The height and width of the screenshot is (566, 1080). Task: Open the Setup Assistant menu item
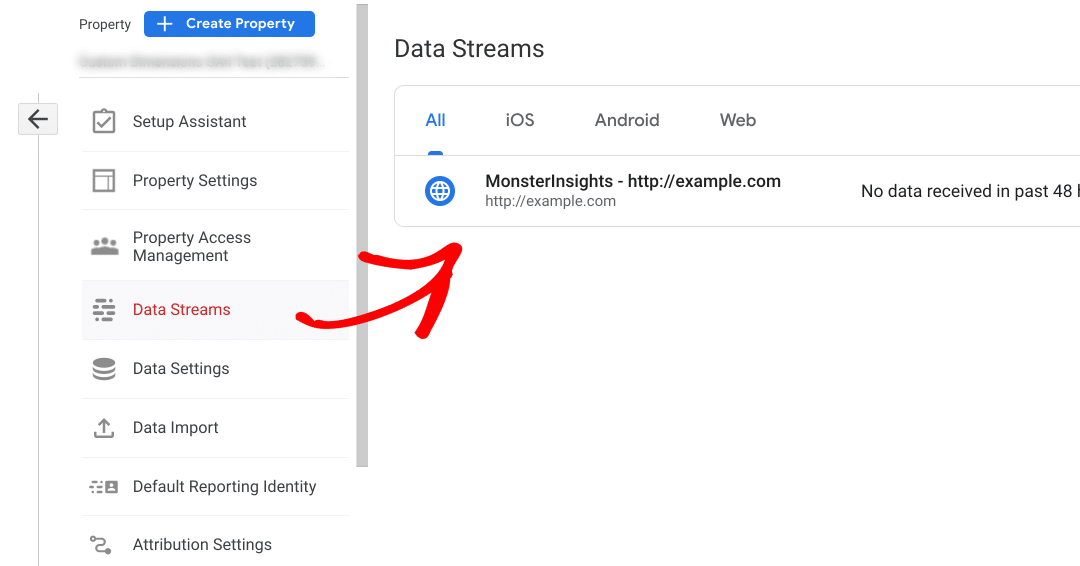point(190,122)
